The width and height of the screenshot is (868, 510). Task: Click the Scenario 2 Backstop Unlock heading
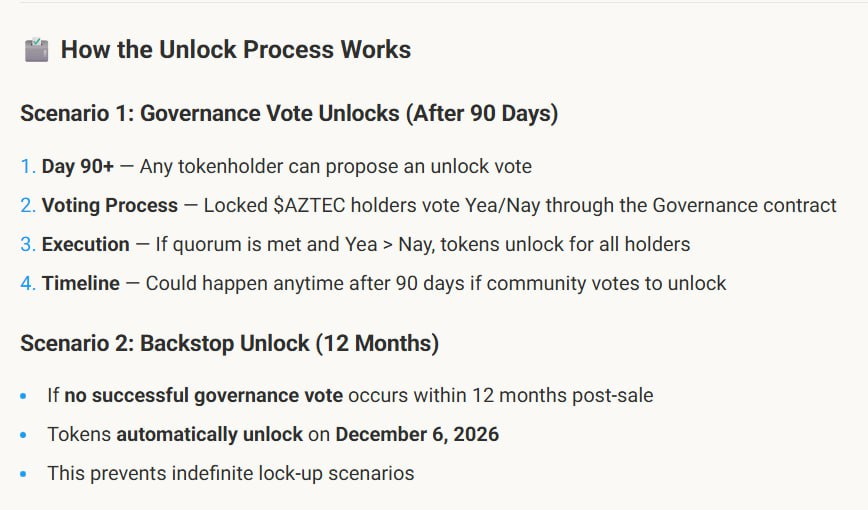tap(230, 344)
